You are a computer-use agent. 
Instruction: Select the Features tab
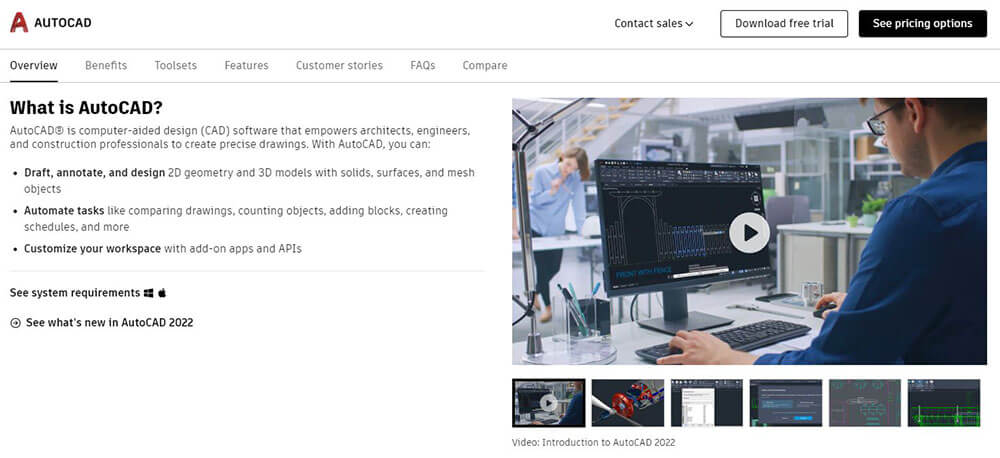point(246,65)
